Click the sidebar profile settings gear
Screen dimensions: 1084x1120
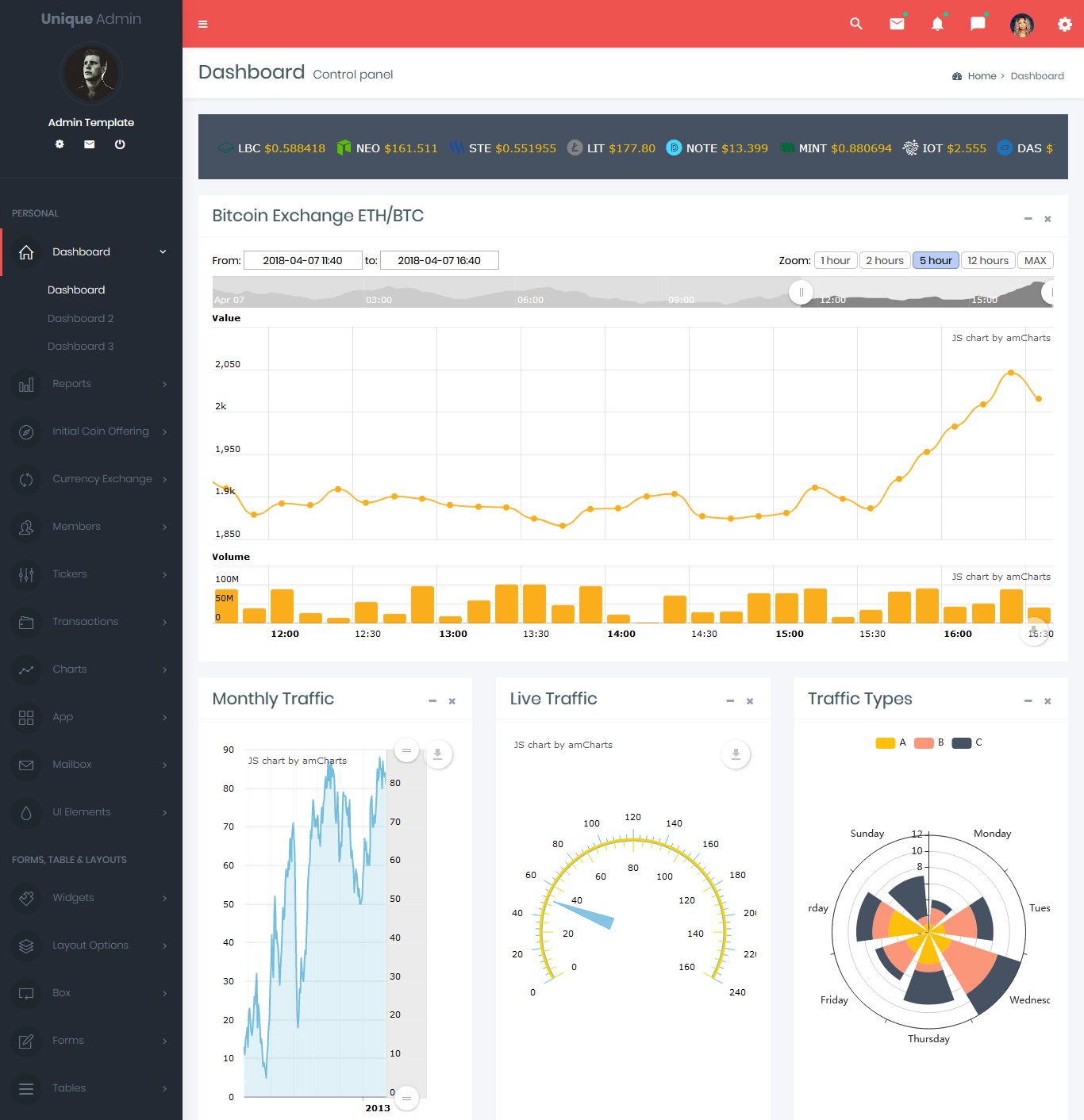pos(60,144)
